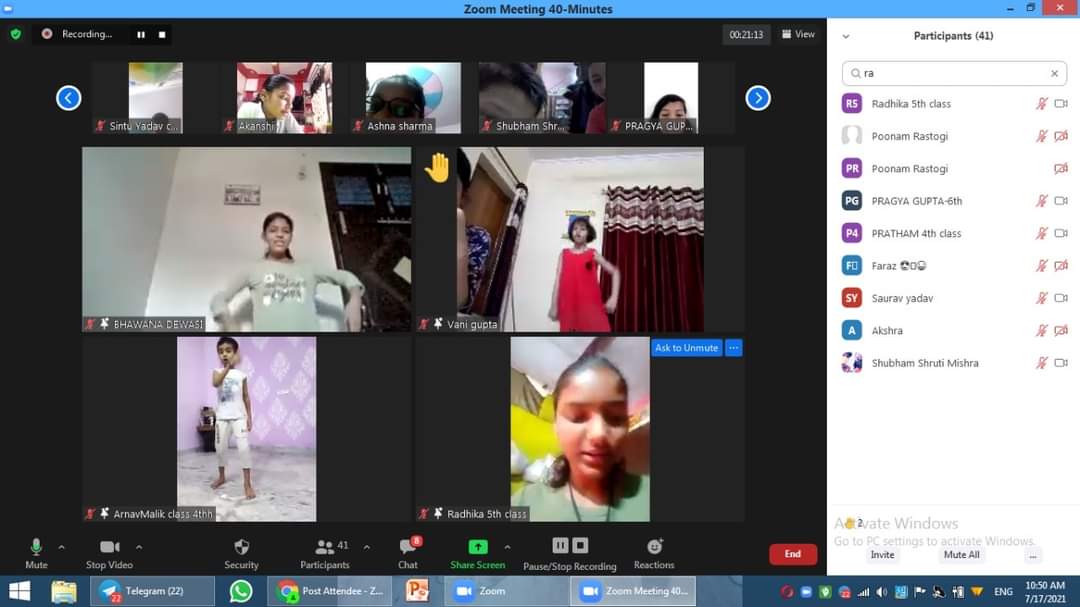This screenshot has width=1080, height=607.
Task: Toggle the Participants panel button
Action: (324, 554)
